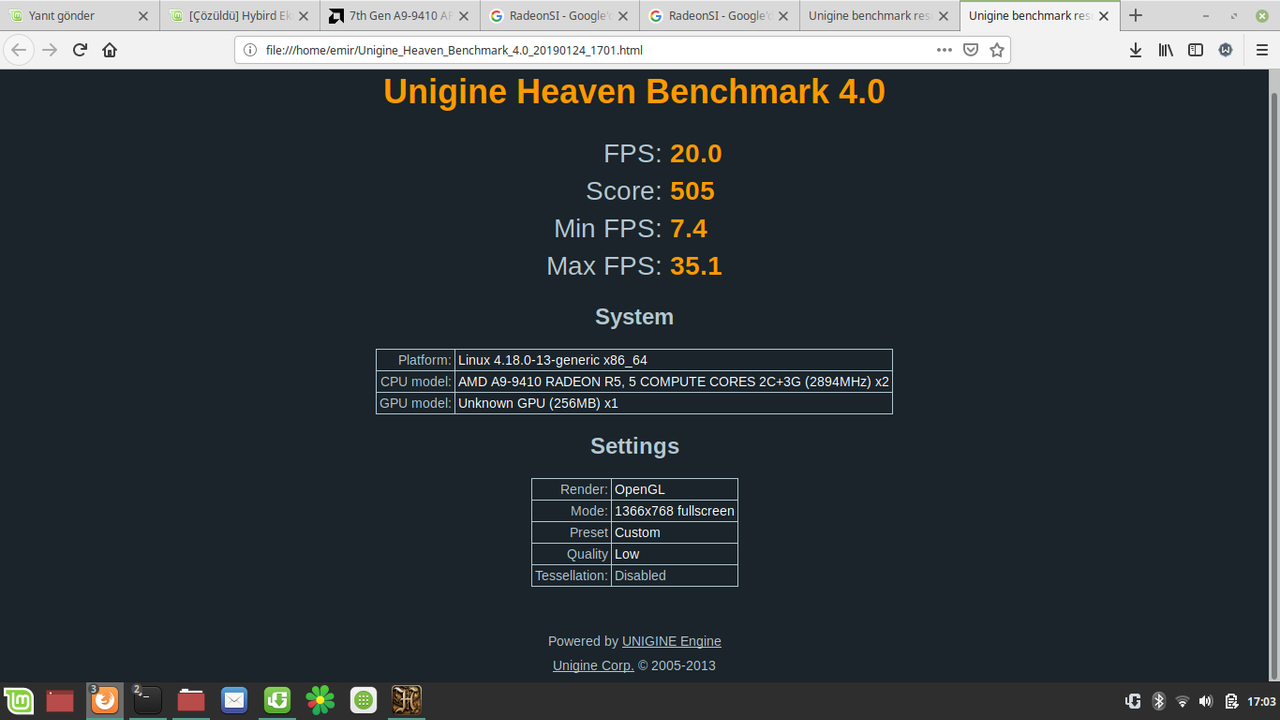
Task: Open the clock showing 17:03
Action: 1262,701
